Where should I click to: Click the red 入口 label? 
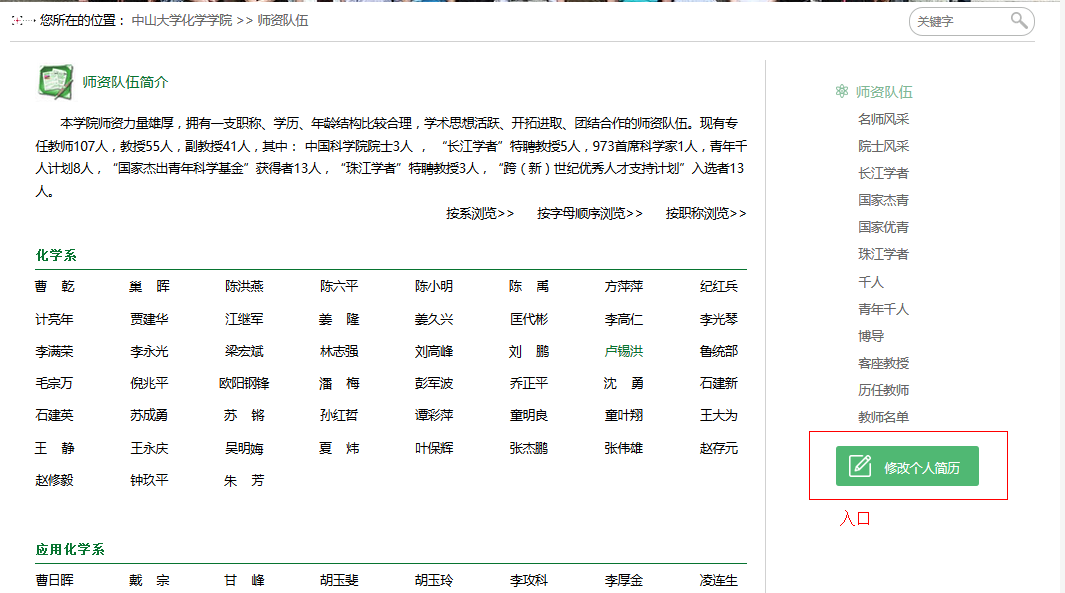point(856,518)
